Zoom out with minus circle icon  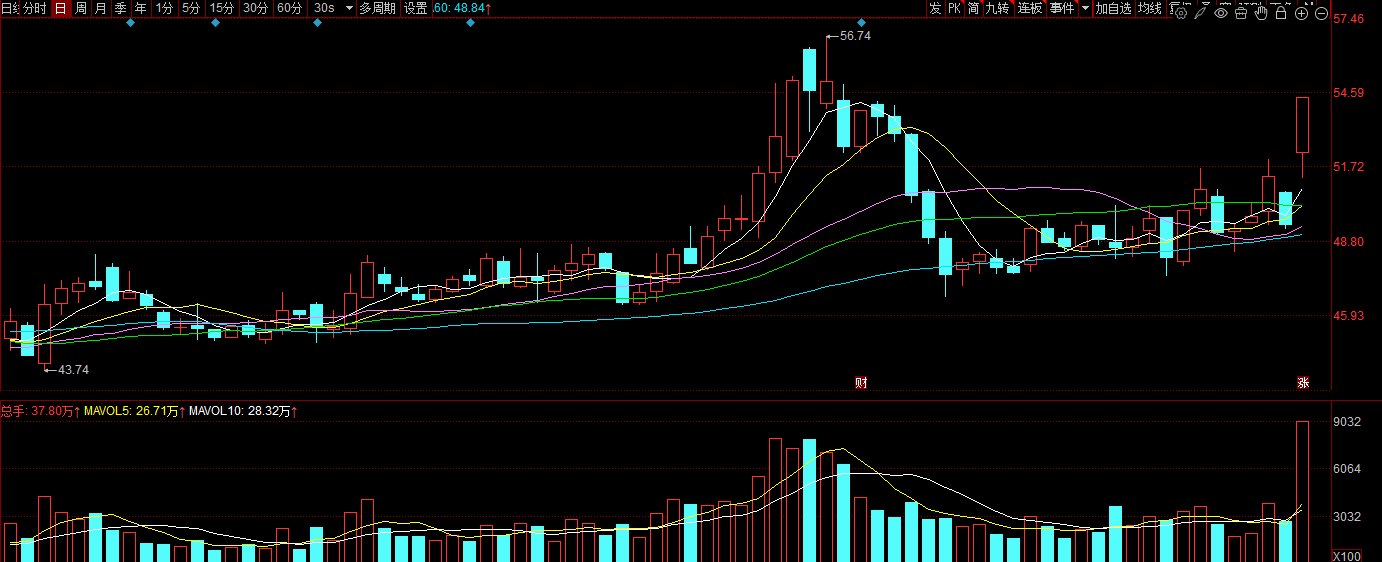1321,13
